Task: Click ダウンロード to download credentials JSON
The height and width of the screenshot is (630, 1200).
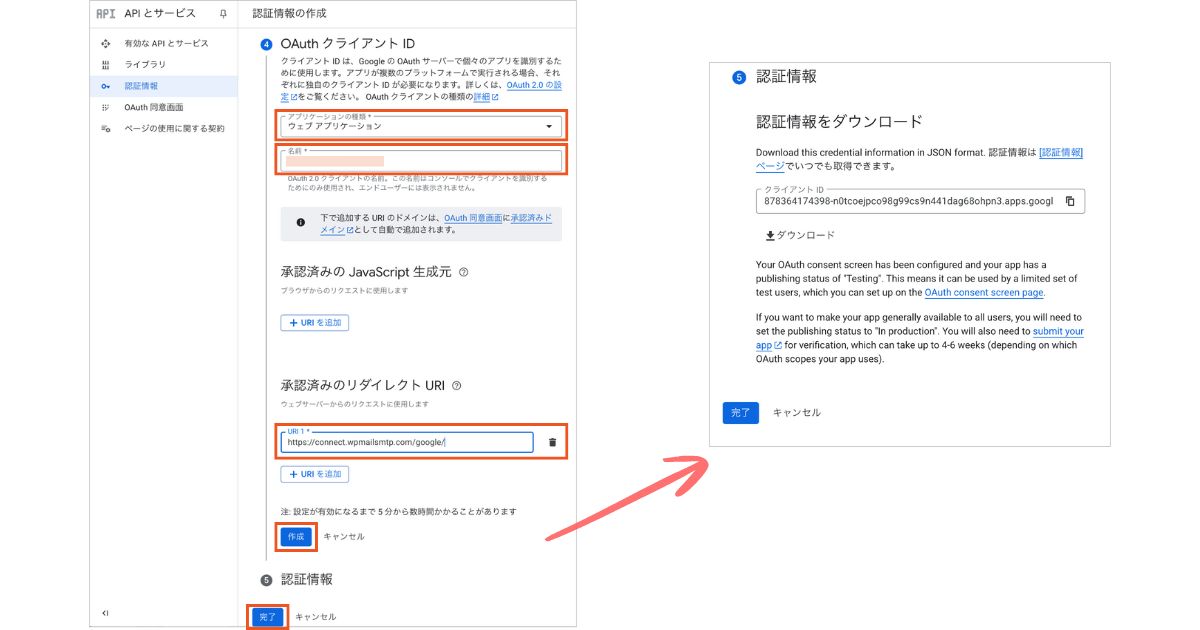Action: pyautogui.click(x=799, y=236)
